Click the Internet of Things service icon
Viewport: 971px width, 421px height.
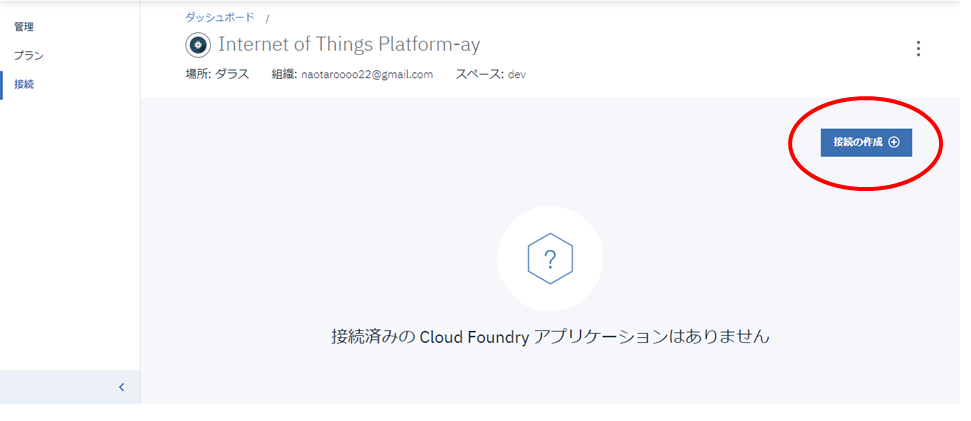[198, 45]
